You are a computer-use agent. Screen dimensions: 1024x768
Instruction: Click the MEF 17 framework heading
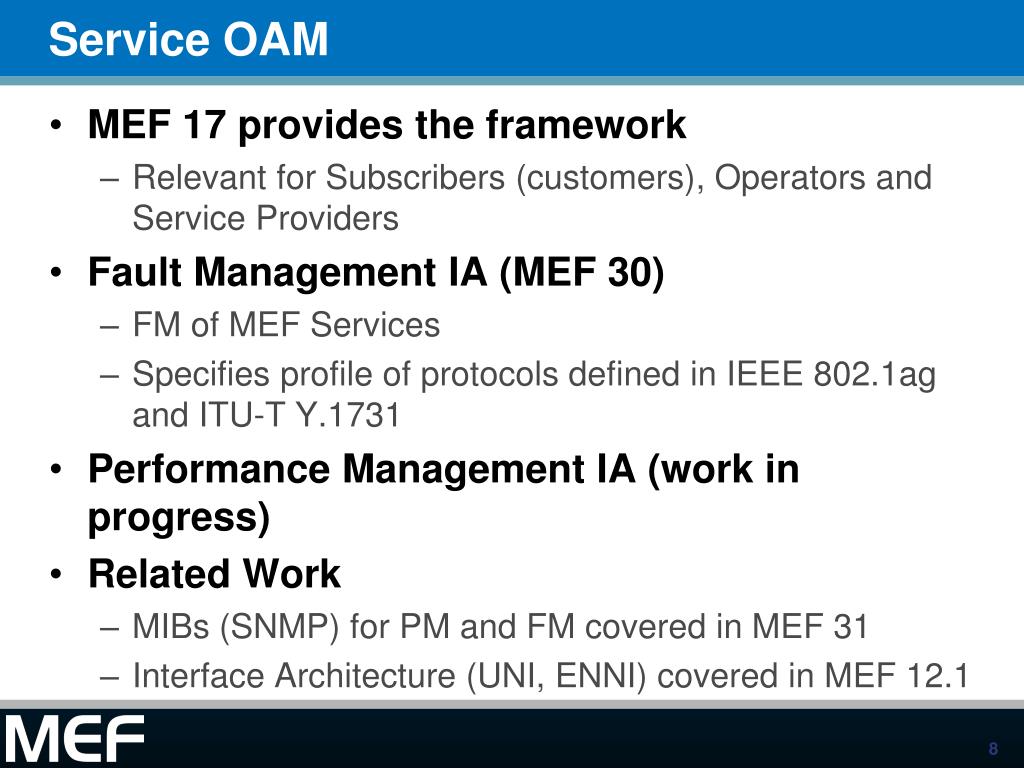(387, 124)
